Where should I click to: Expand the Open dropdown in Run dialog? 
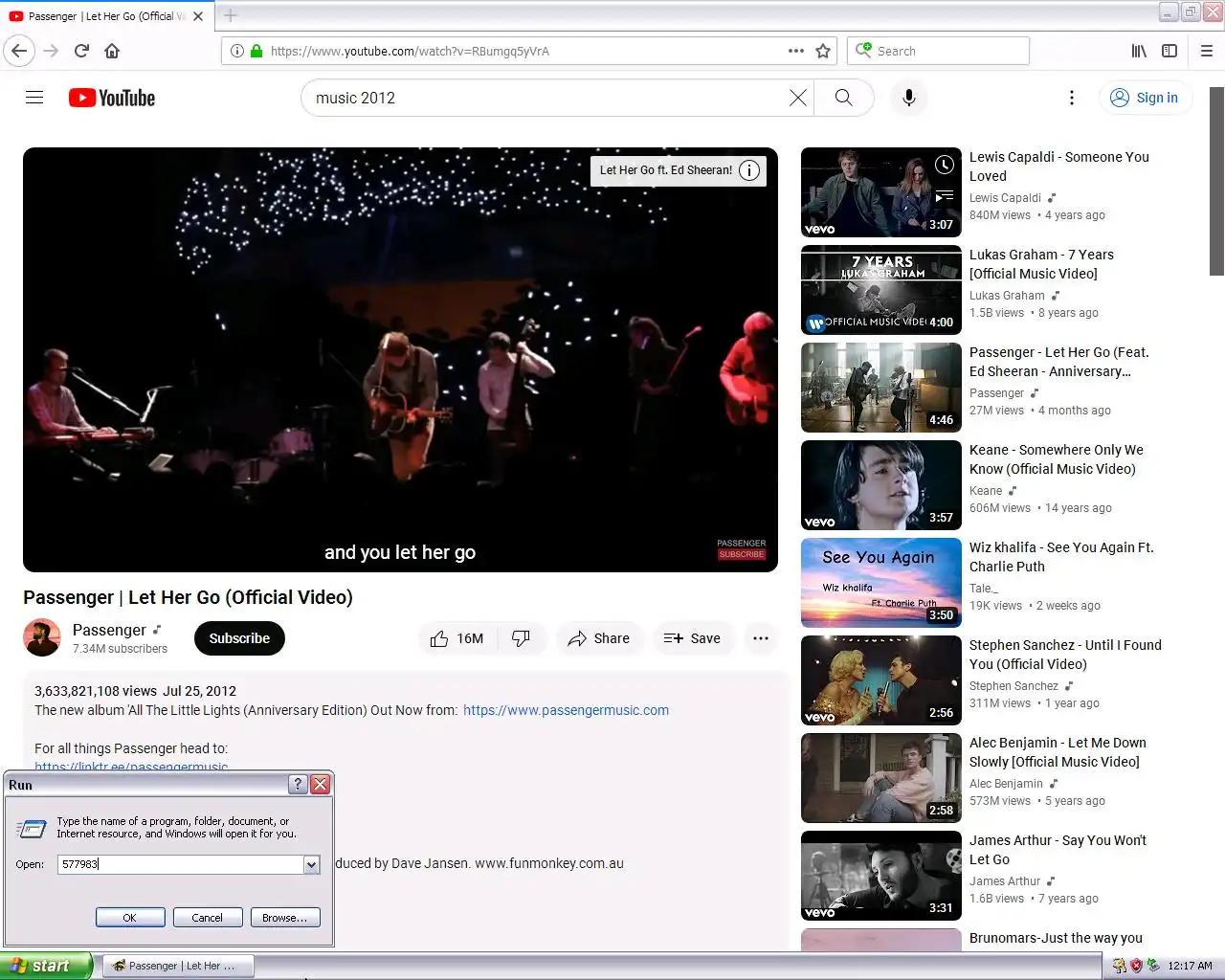pyautogui.click(x=311, y=864)
